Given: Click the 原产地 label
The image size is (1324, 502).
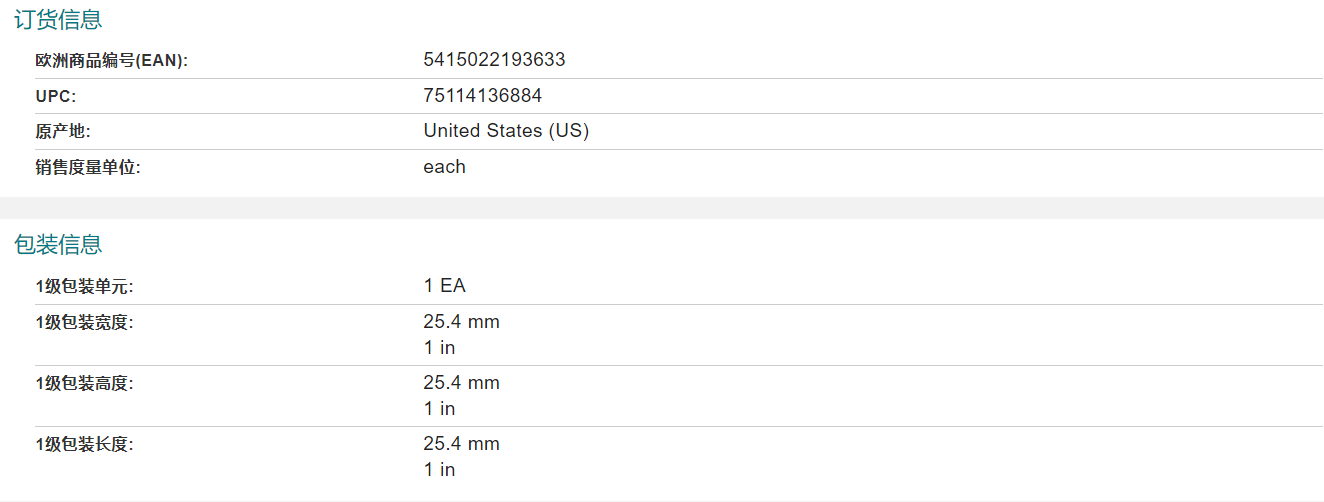Looking at the screenshot, I should click(x=63, y=132).
